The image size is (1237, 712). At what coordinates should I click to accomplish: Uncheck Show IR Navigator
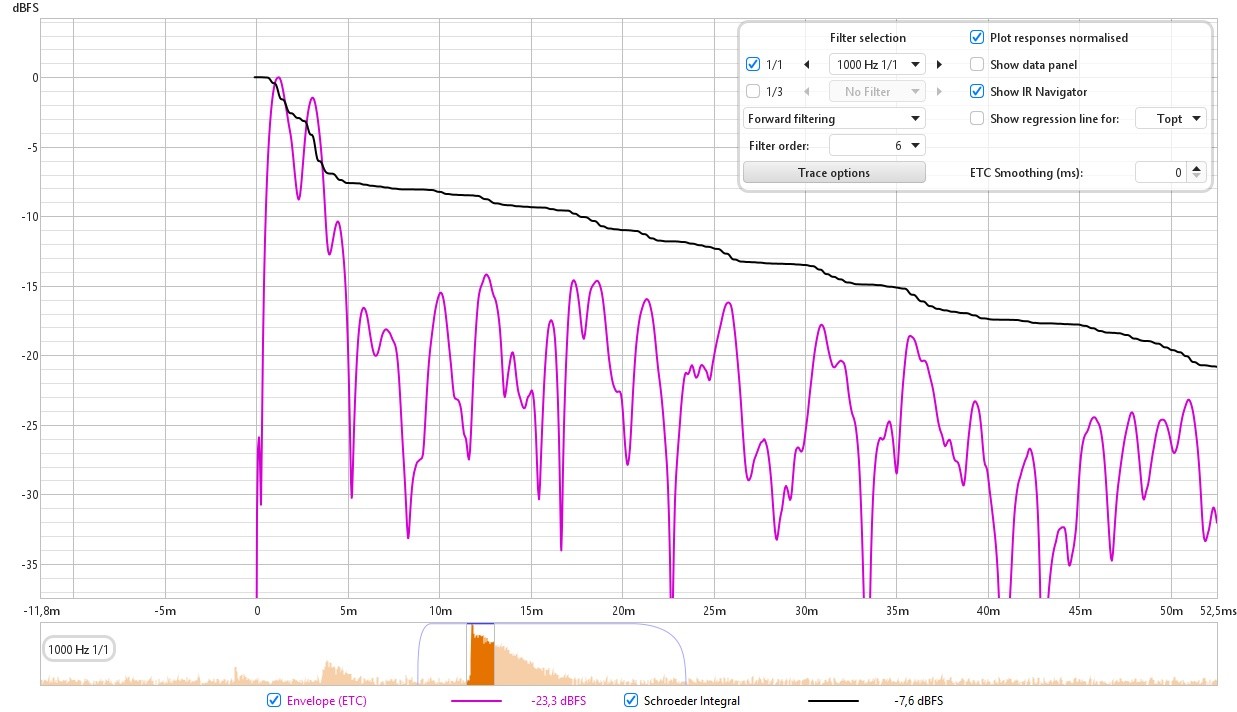(977, 92)
